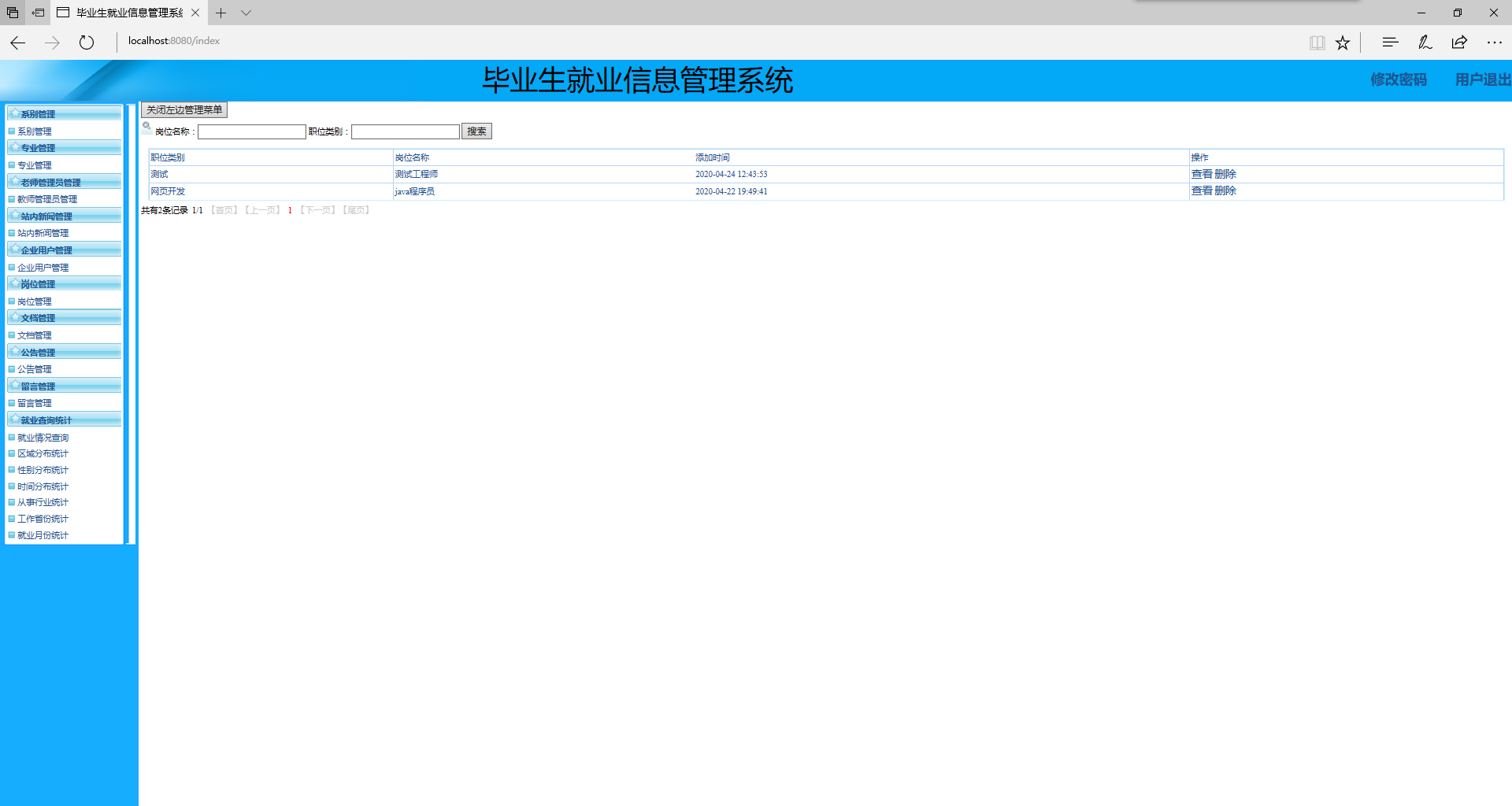Click the set these tabs aside icon
The width and height of the screenshot is (1512, 806).
click(38, 13)
